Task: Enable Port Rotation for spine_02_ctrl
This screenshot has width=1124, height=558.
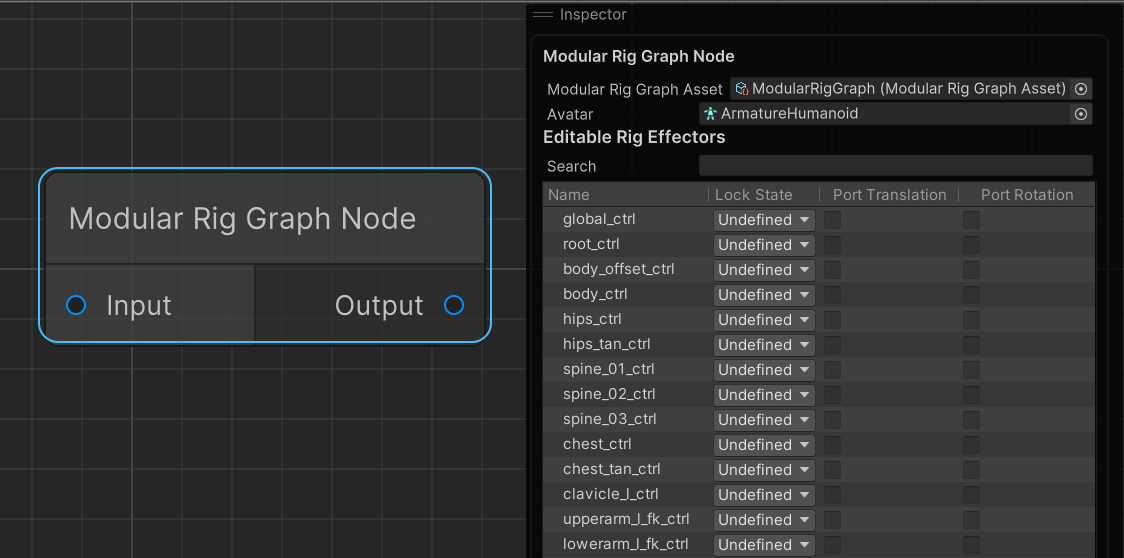Action: click(971, 394)
